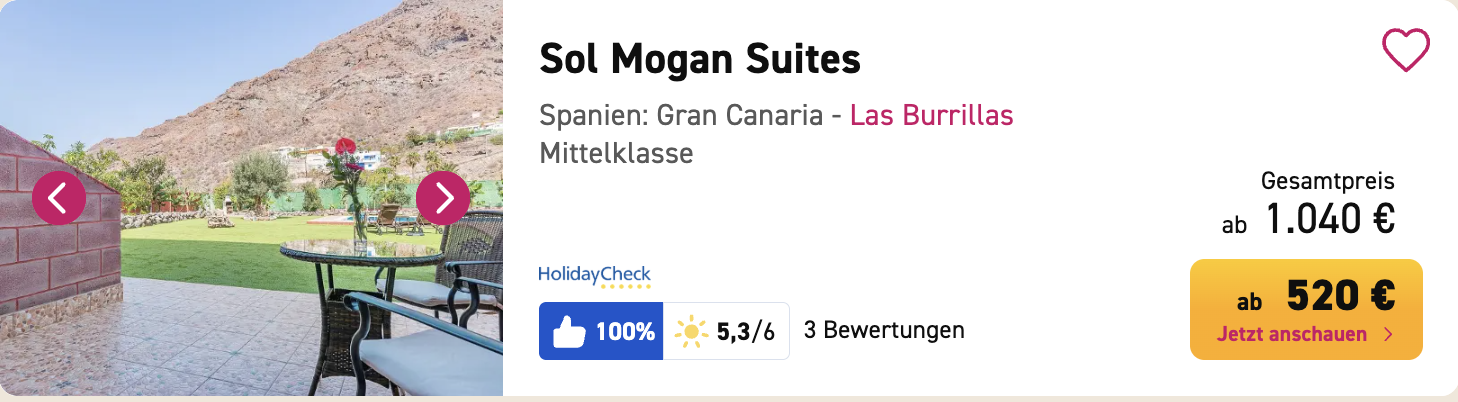
Task: Click the 1.040 € total price
Action: [x=1330, y=219]
